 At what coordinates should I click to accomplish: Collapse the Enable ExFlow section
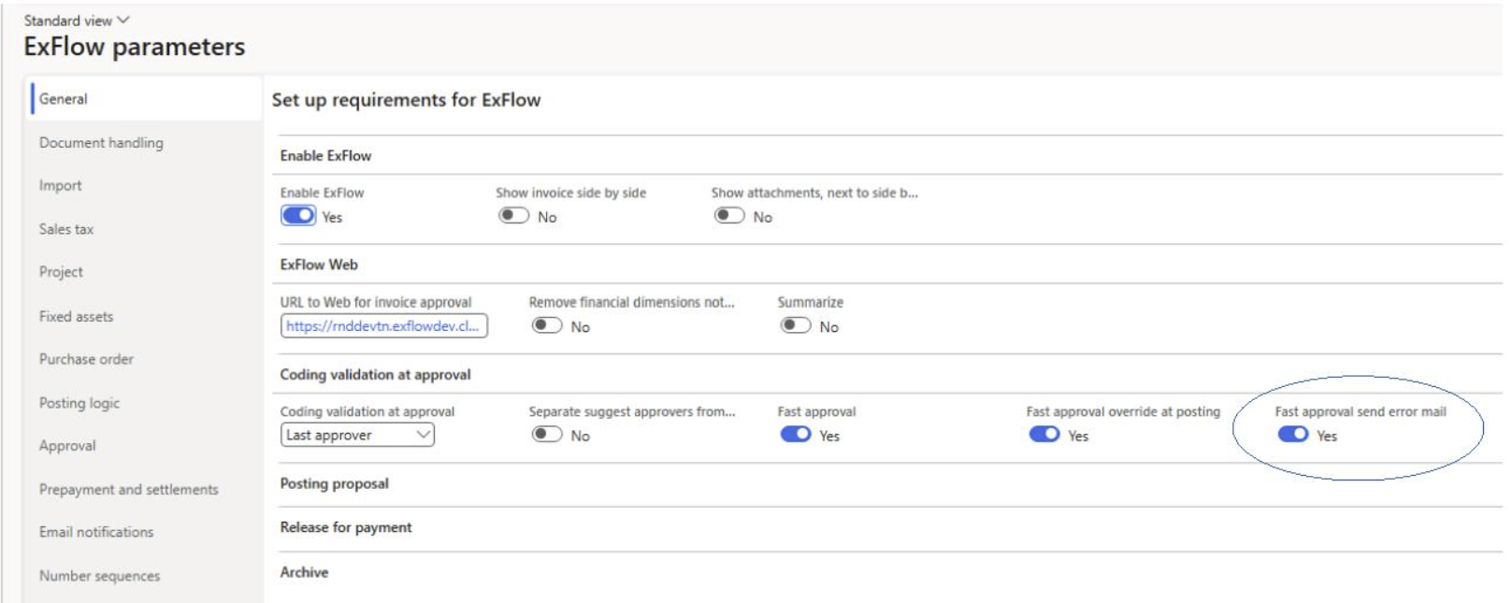[326, 156]
